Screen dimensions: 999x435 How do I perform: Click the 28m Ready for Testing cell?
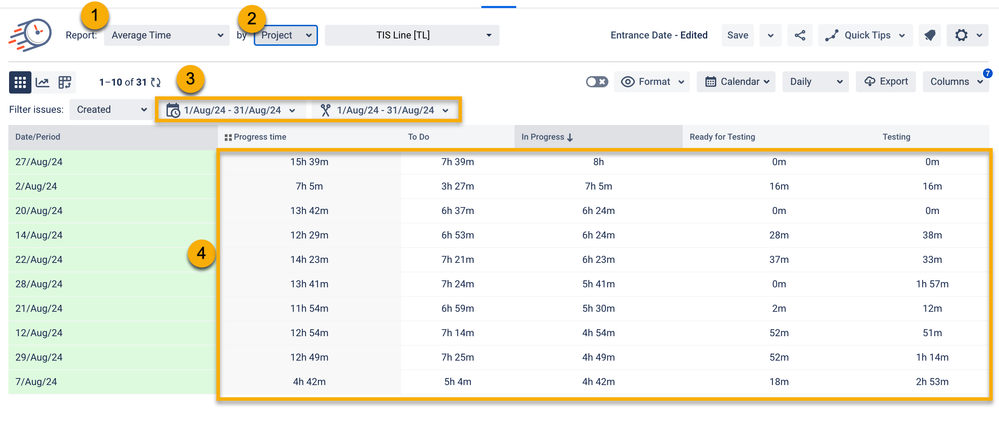779,236
